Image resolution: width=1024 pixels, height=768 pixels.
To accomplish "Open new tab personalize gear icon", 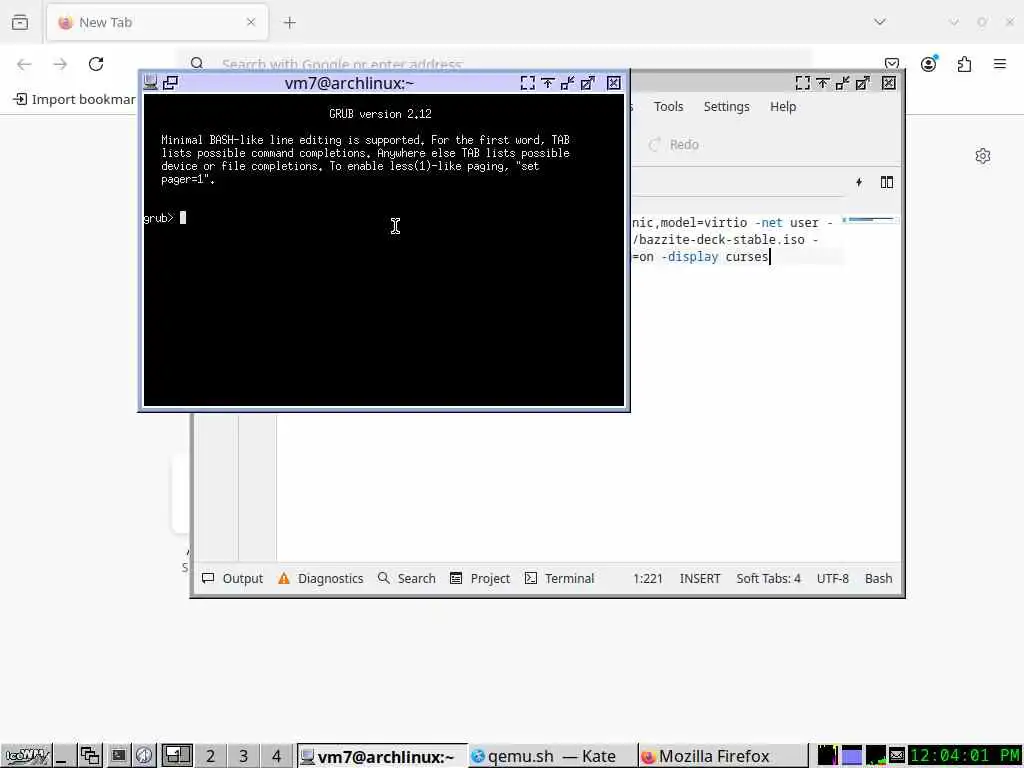I will tap(982, 156).
